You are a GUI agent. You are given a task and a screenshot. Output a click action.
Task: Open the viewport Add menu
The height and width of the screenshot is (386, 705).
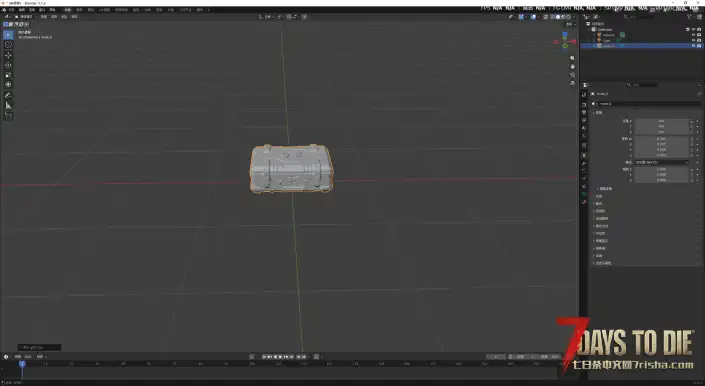(x=64, y=17)
